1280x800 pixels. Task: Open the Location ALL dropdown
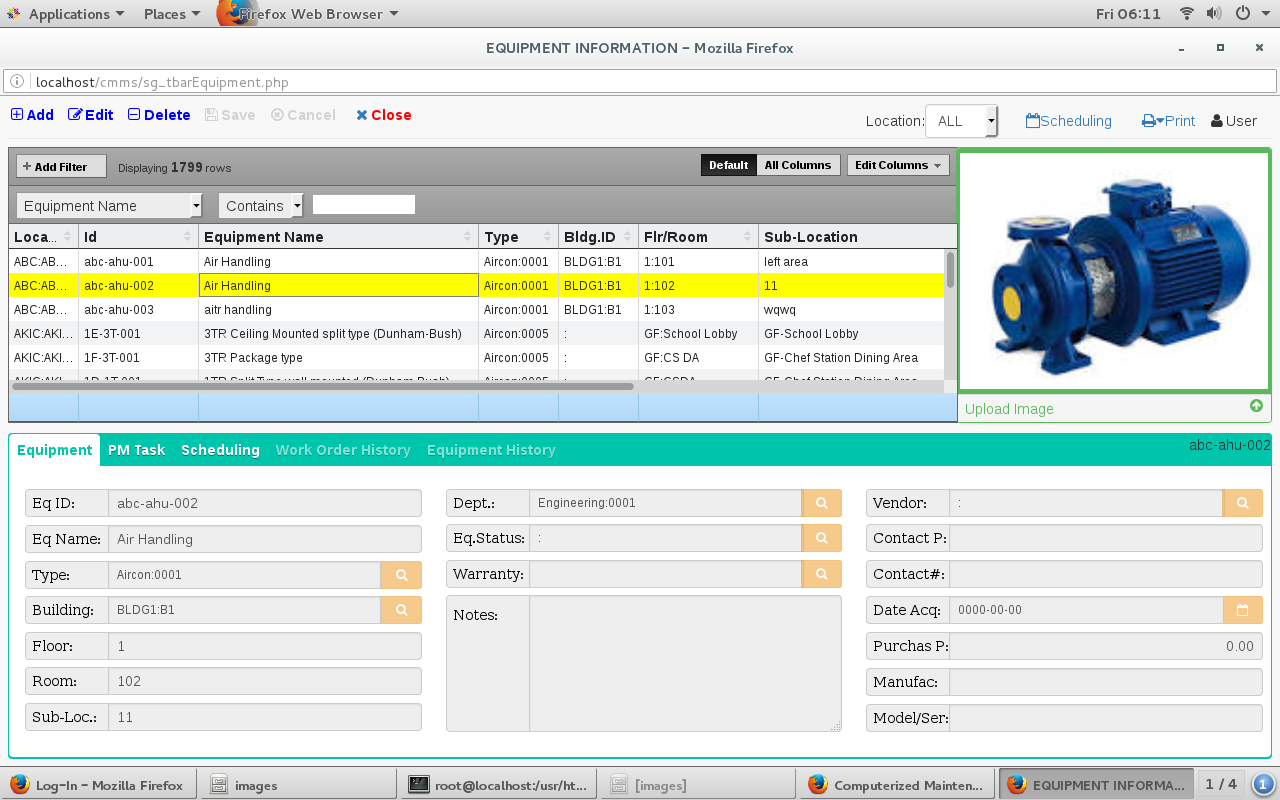[961, 121]
